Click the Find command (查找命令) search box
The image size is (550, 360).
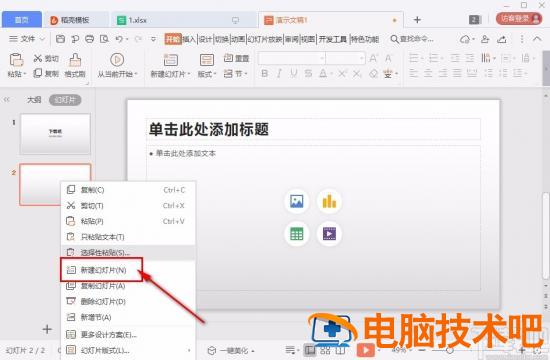412,39
